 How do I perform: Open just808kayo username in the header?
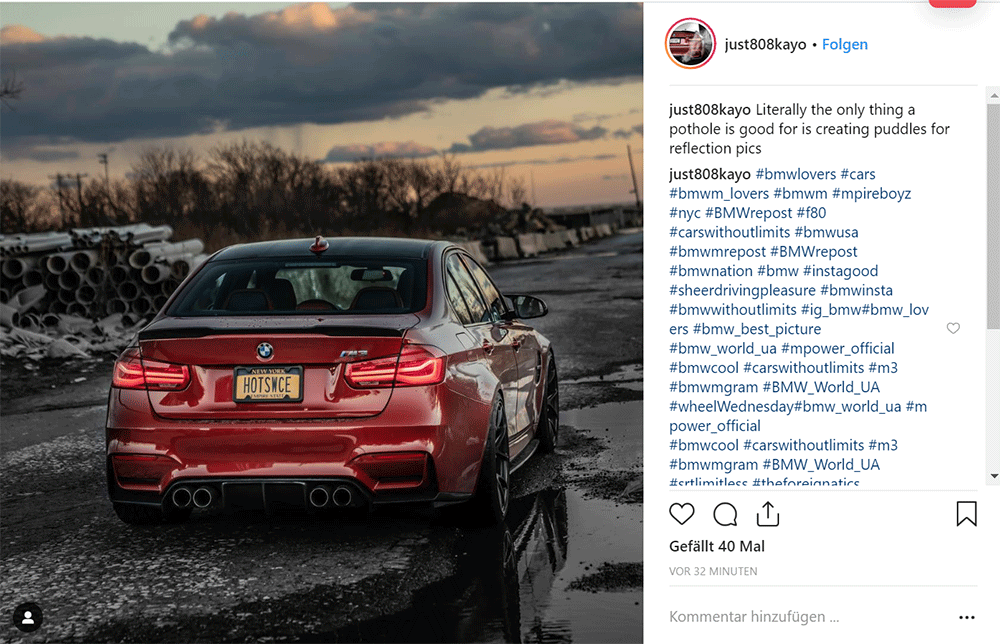(x=765, y=45)
